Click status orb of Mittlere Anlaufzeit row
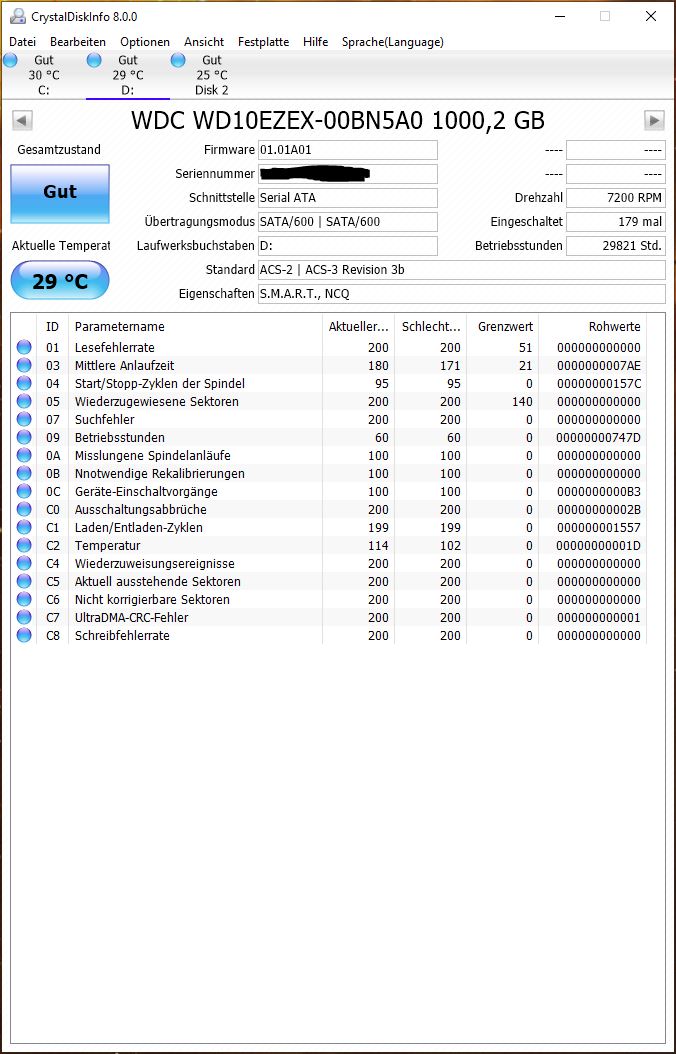 tap(24, 366)
